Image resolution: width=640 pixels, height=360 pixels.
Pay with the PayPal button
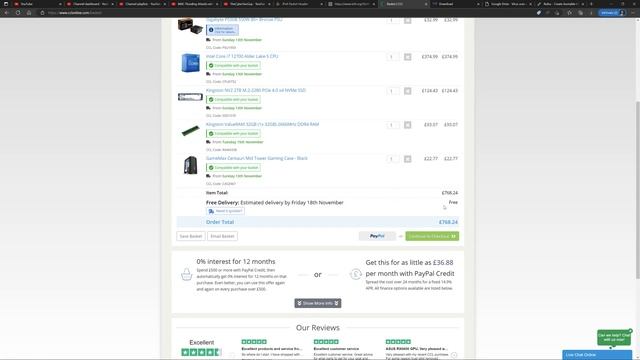pos(377,236)
